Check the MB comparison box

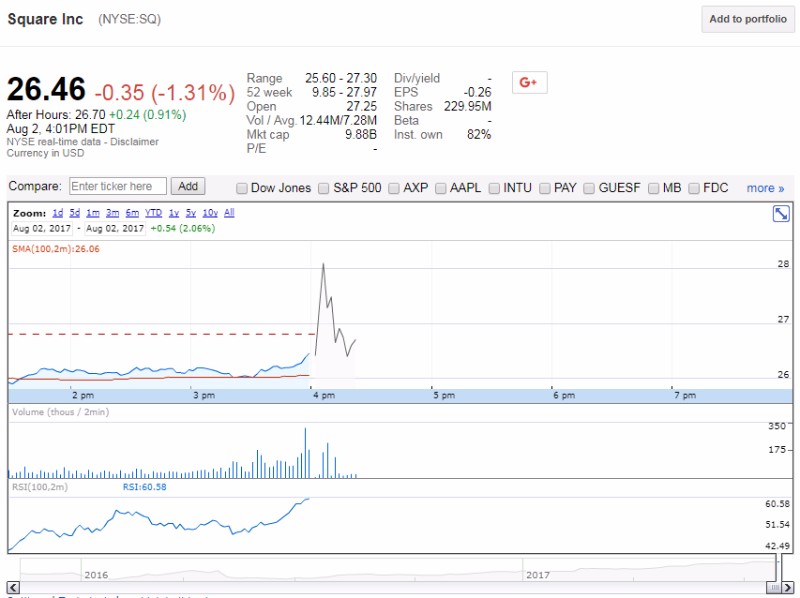click(653, 188)
